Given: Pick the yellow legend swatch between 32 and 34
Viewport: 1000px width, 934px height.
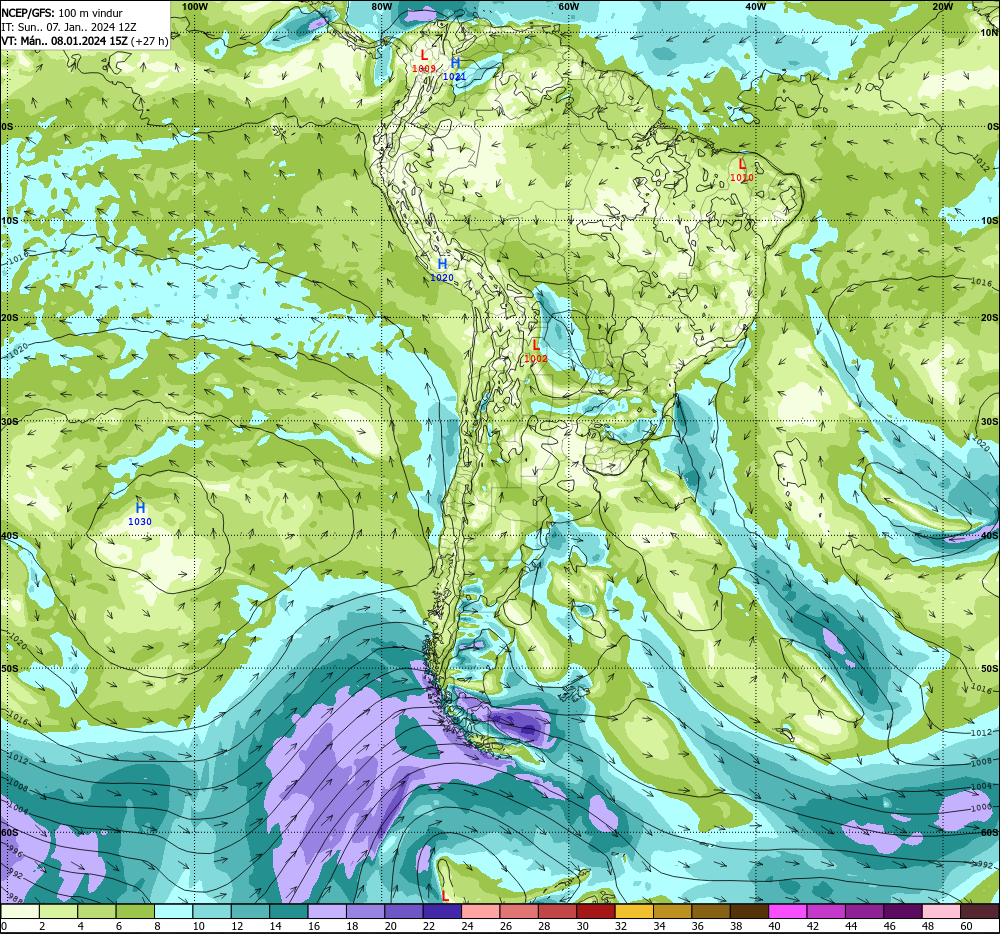Looking at the screenshot, I should pos(634,911).
